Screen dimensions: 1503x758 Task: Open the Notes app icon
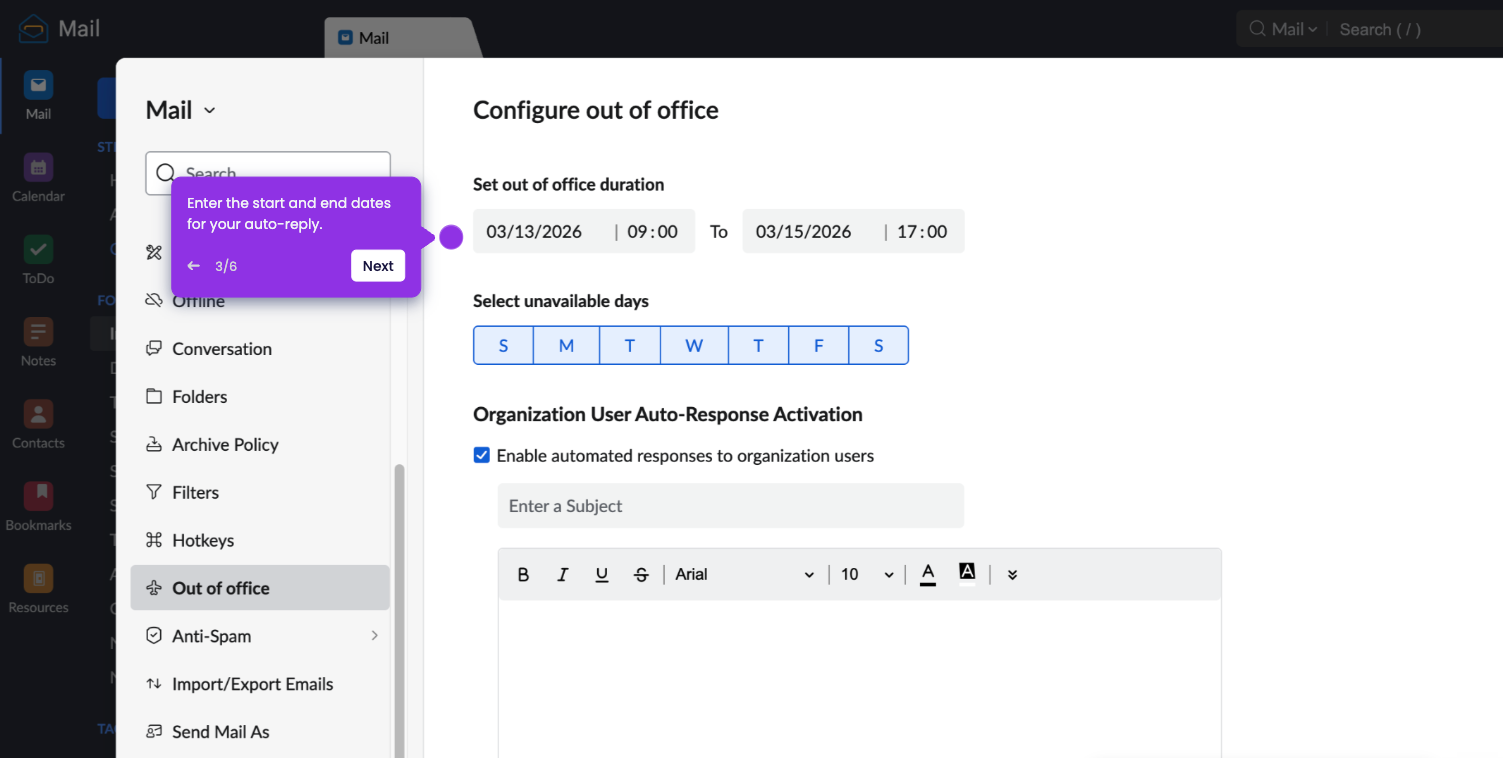point(38,332)
